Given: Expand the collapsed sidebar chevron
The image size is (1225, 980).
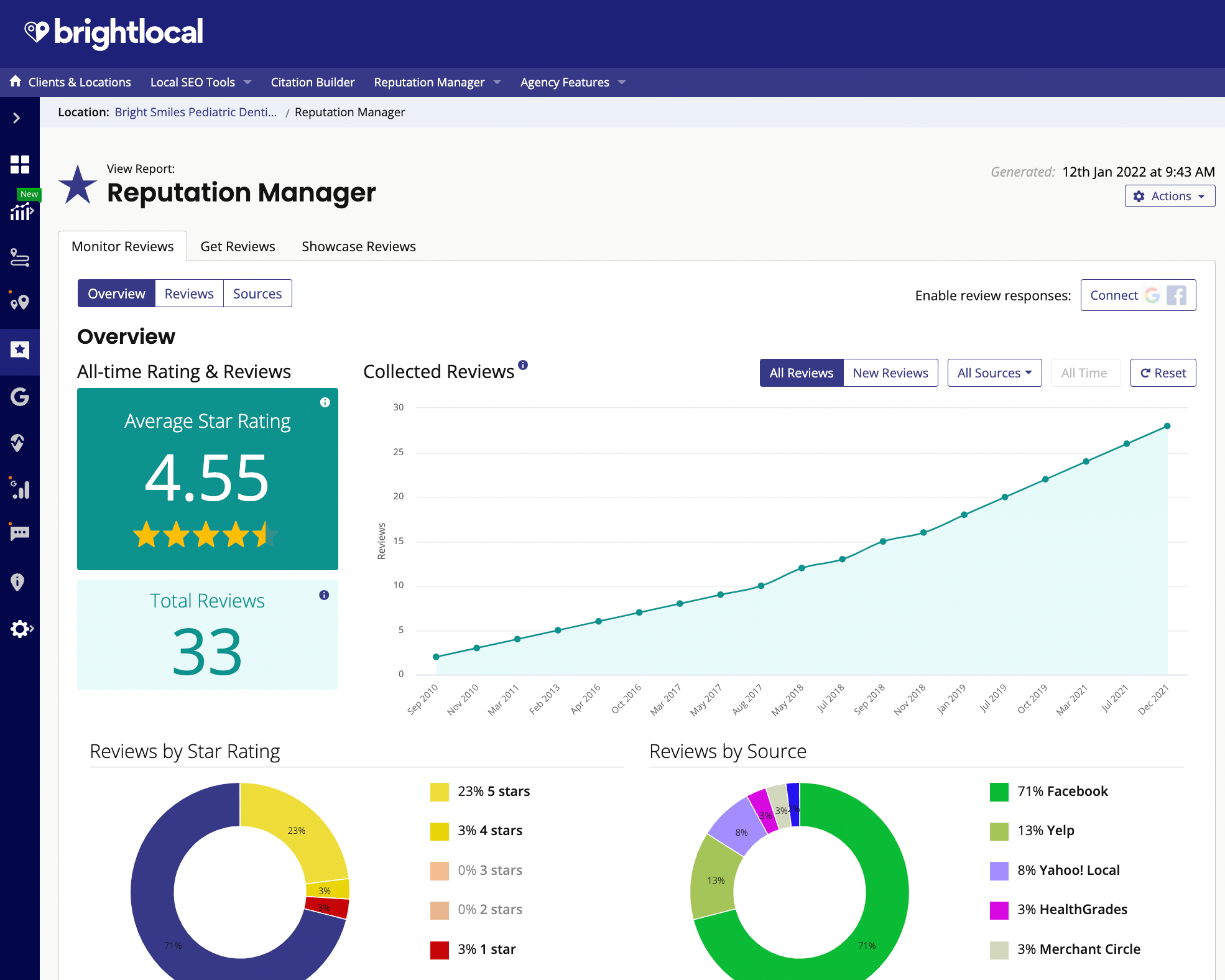Looking at the screenshot, I should 17,118.
